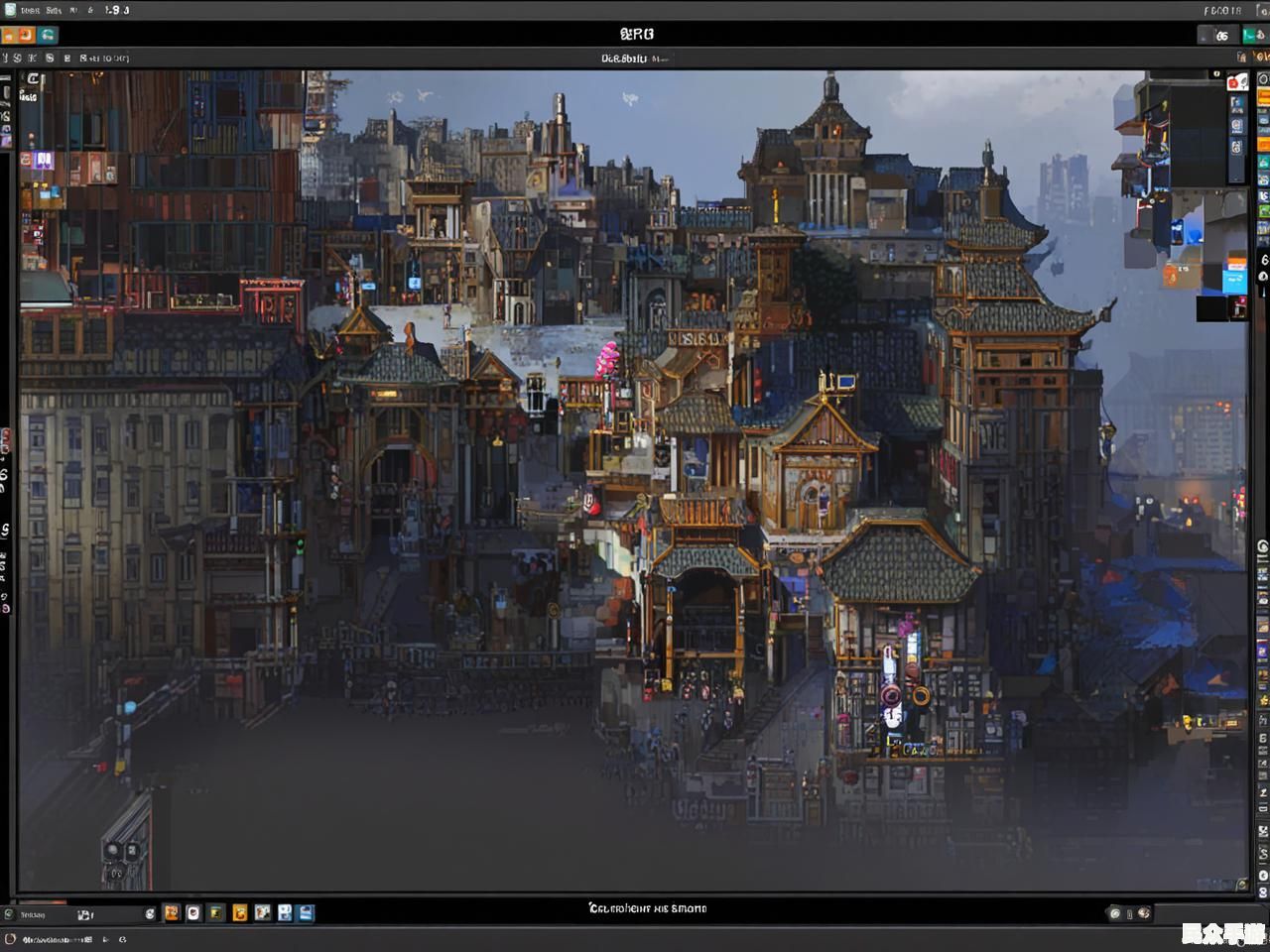Click the circle icon at the status bar's left end

pos(10,938)
